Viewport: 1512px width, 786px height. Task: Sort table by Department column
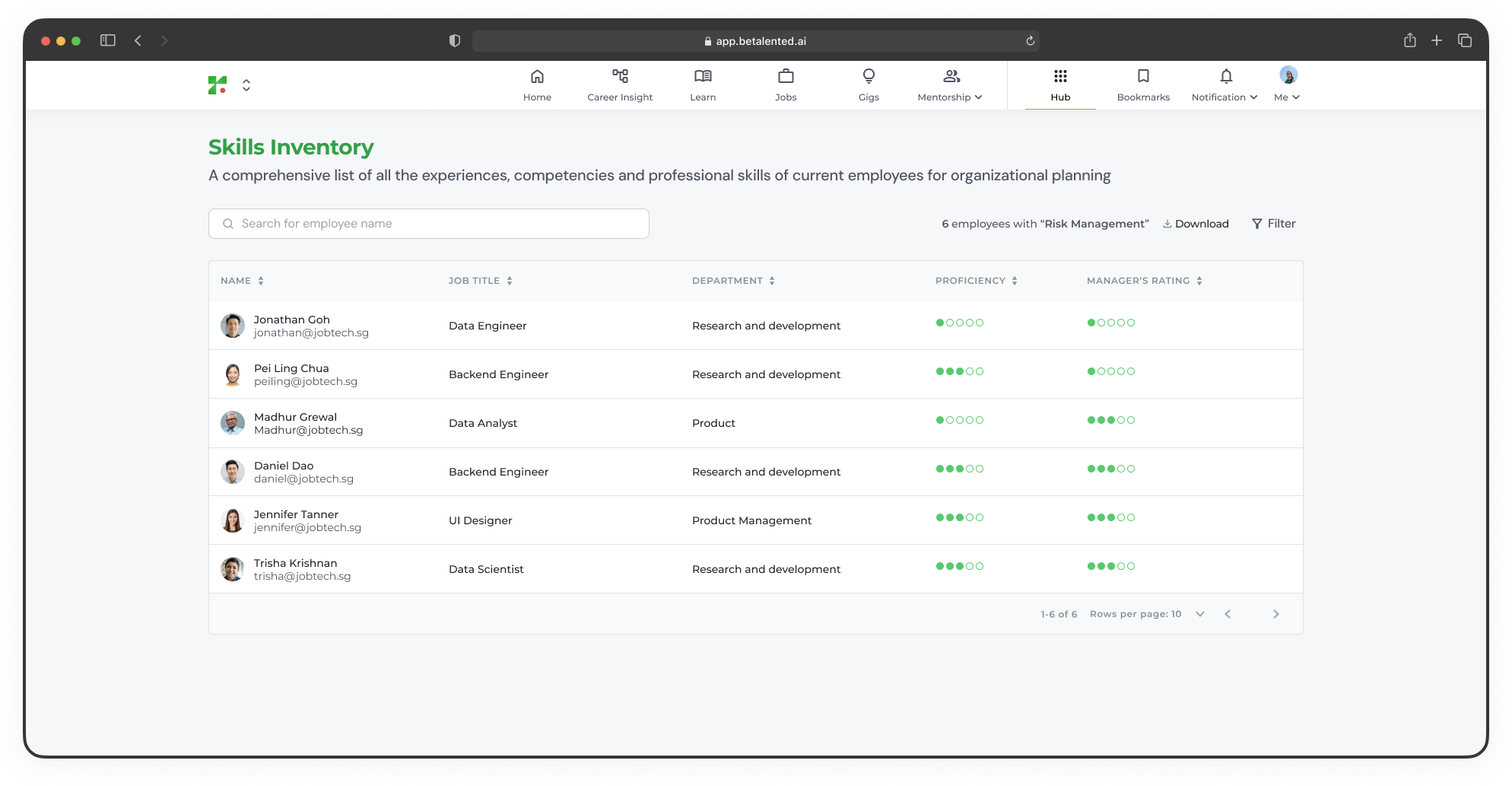click(x=733, y=281)
